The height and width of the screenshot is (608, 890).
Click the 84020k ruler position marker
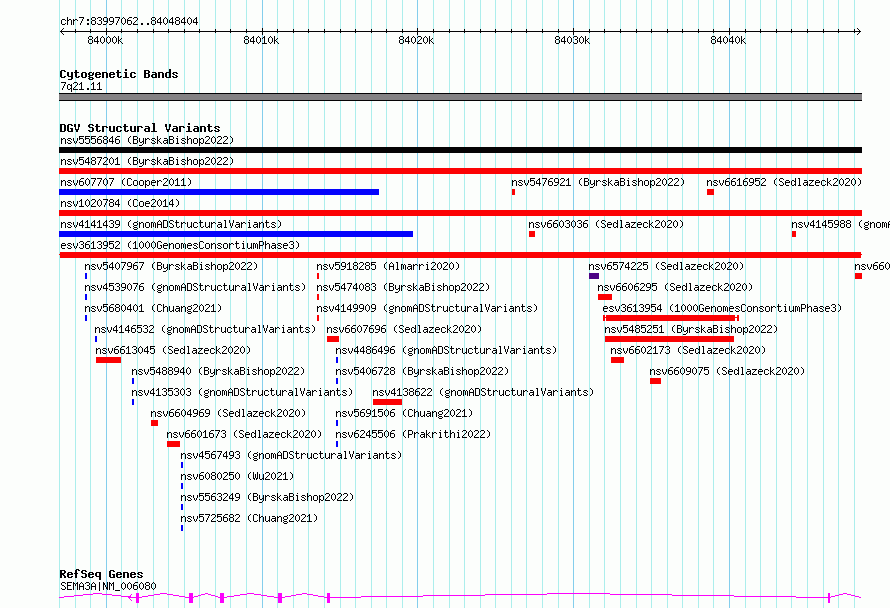coord(416,40)
